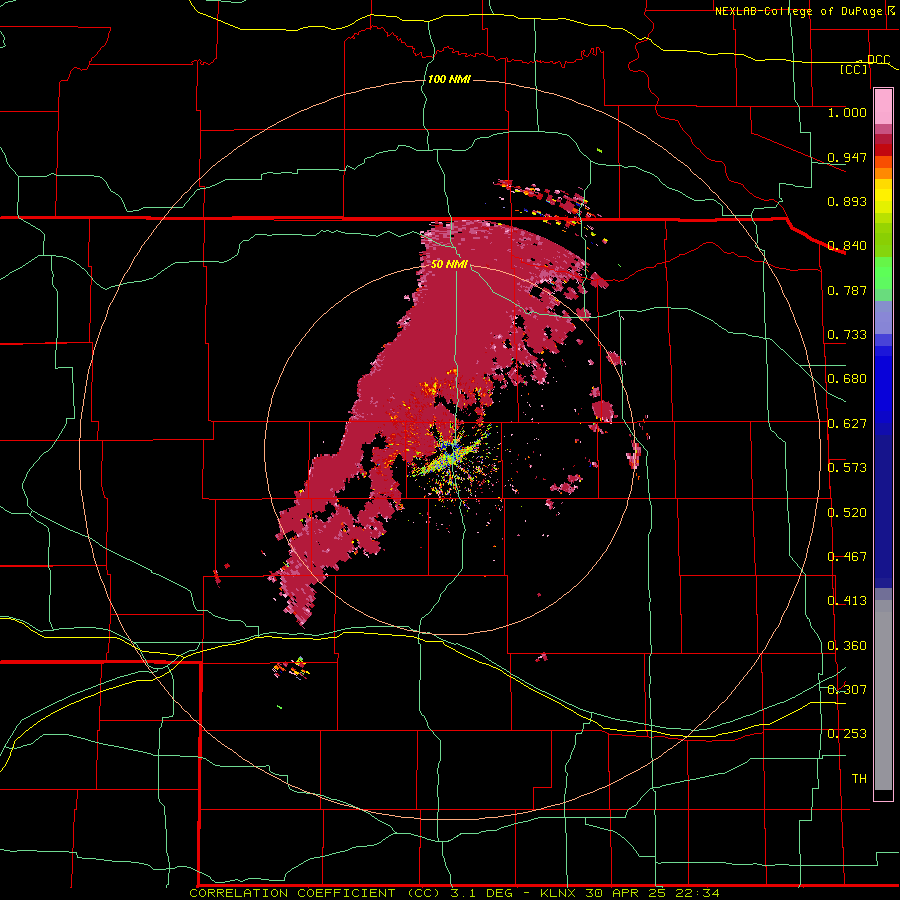Select the 0.467 scale value
The image size is (900, 900).
click(x=847, y=557)
